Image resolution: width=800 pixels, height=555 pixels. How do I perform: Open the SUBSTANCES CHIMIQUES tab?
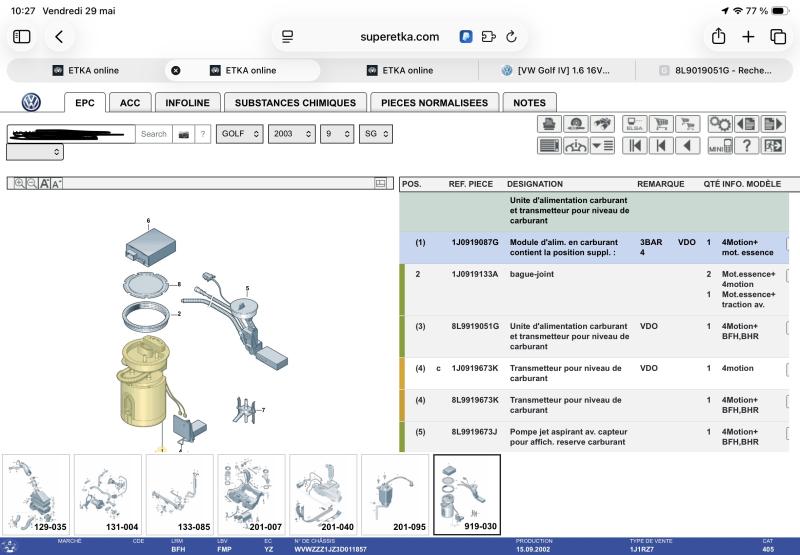tap(295, 103)
